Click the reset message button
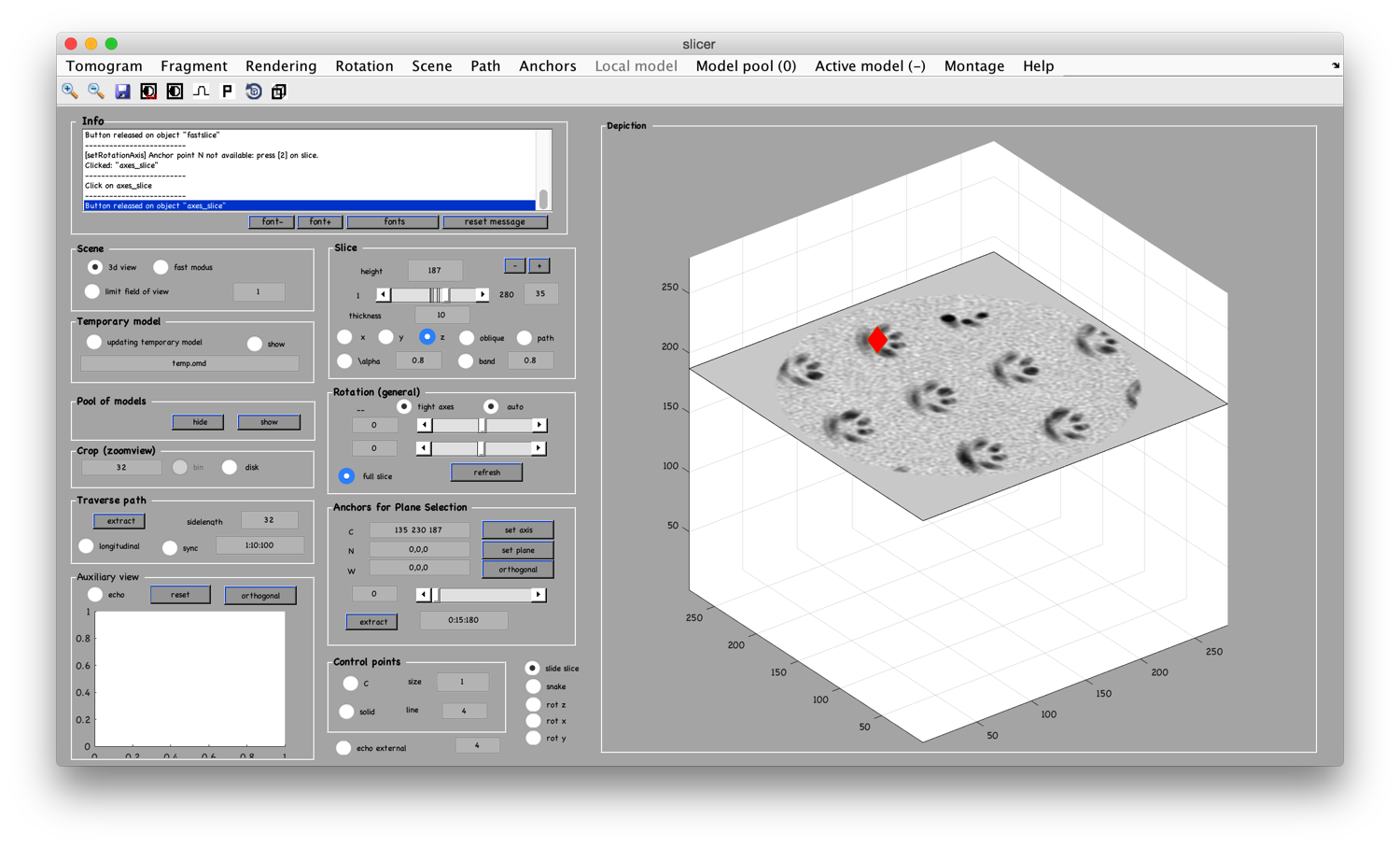Screen dimensions: 1400x847 pos(495,222)
